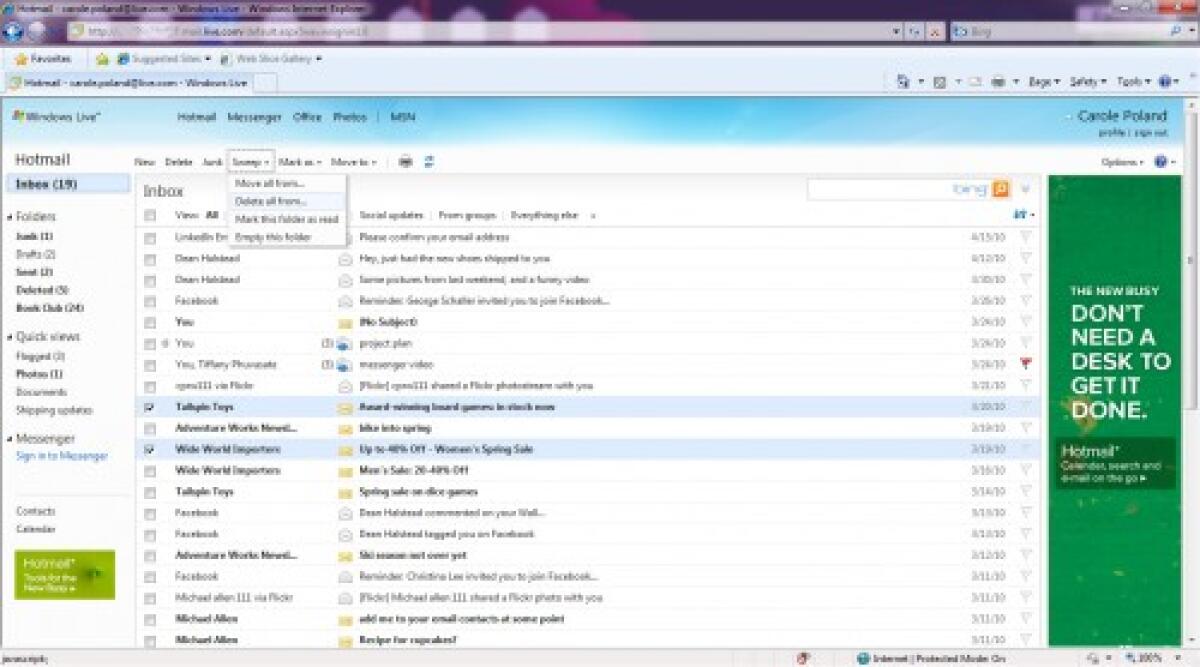Viewport: 1200px width, 667px height.
Task: Click the Protected Mode status bar indicator
Action: [932, 658]
